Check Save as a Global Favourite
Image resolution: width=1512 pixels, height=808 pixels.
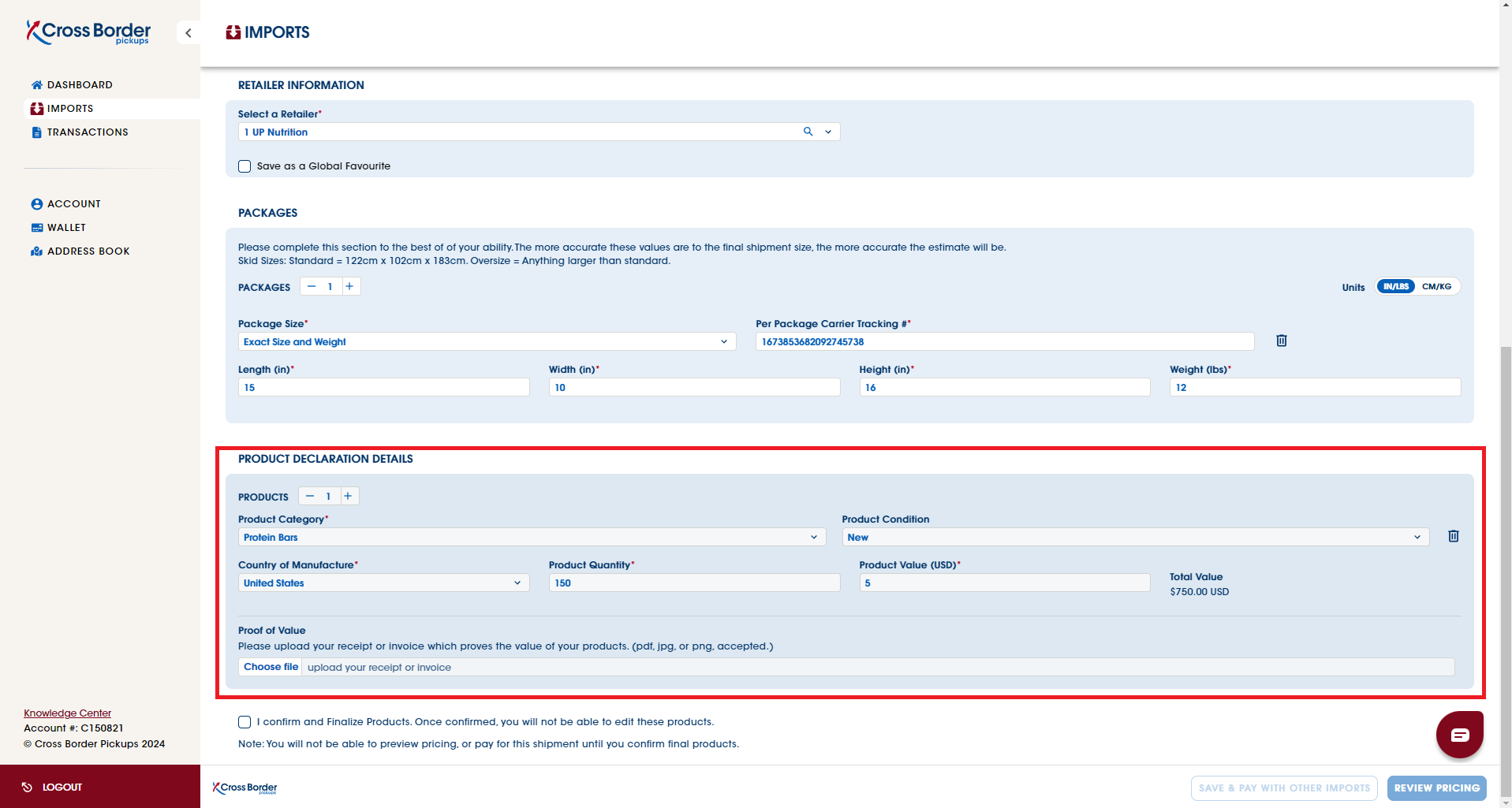tap(245, 166)
